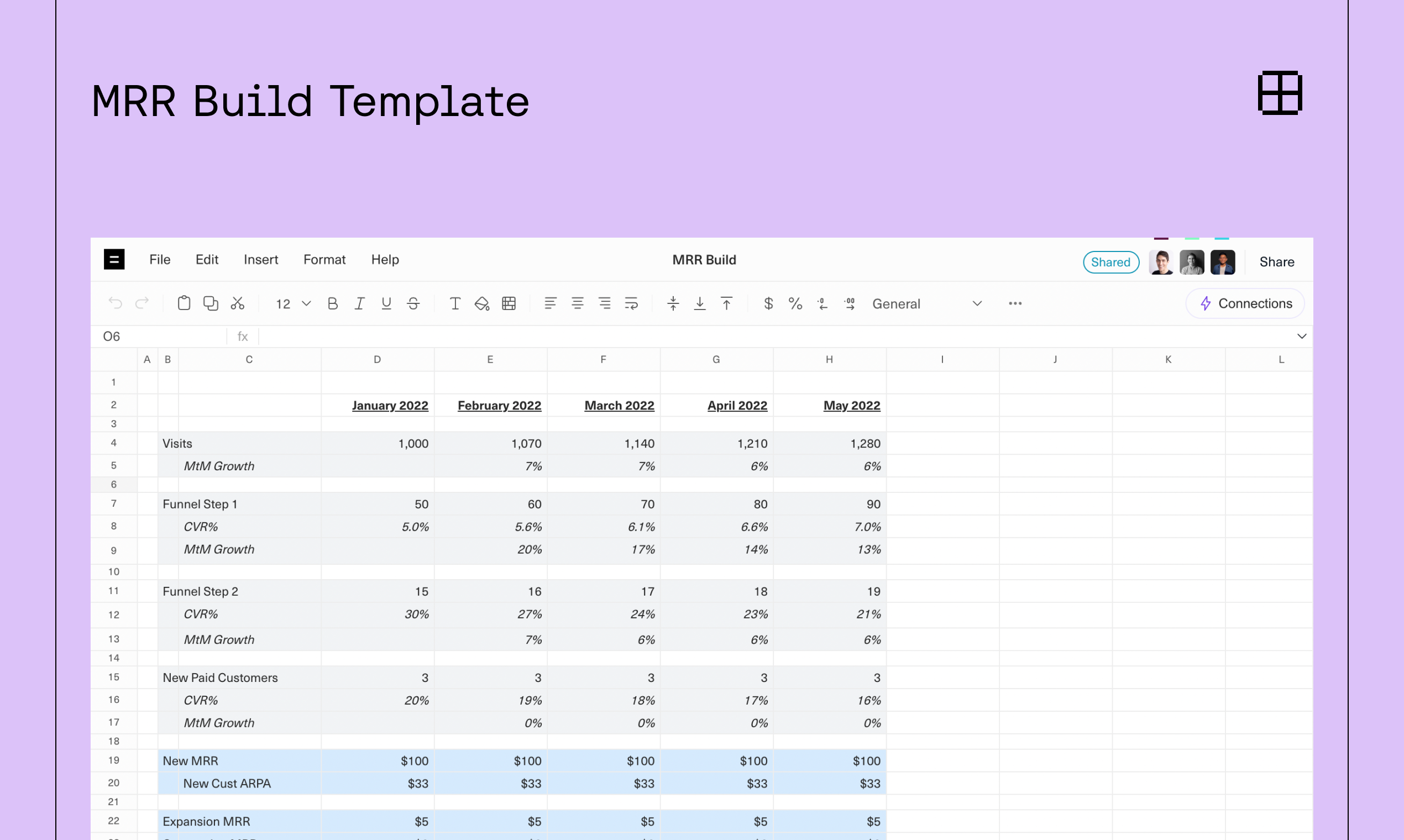Image resolution: width=1404 pixels, height=840 pixels.
Task: Click the fill color bucket icon
Action: point(482,303)
